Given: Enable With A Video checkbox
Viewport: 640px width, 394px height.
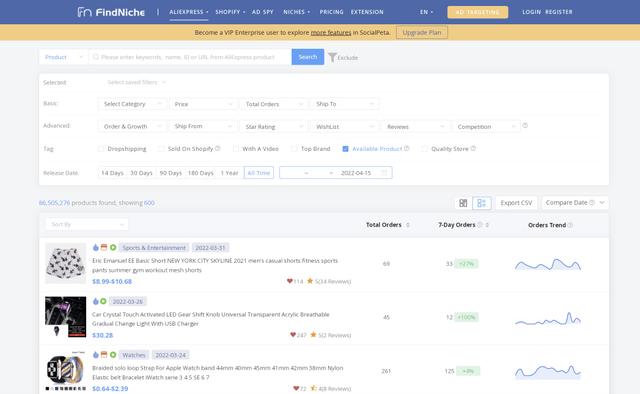Looking at the screenshot, I should coord(236,149).
